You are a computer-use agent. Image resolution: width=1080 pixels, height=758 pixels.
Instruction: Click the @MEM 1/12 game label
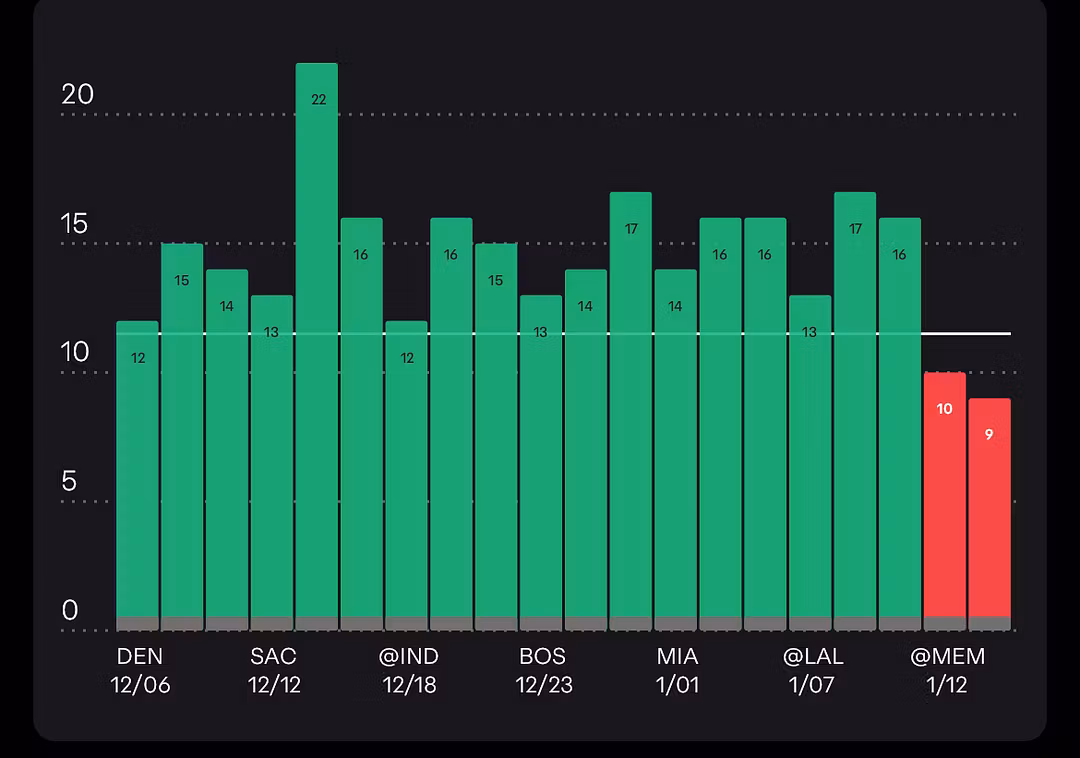pyautogui.click(x=947, y=671)
